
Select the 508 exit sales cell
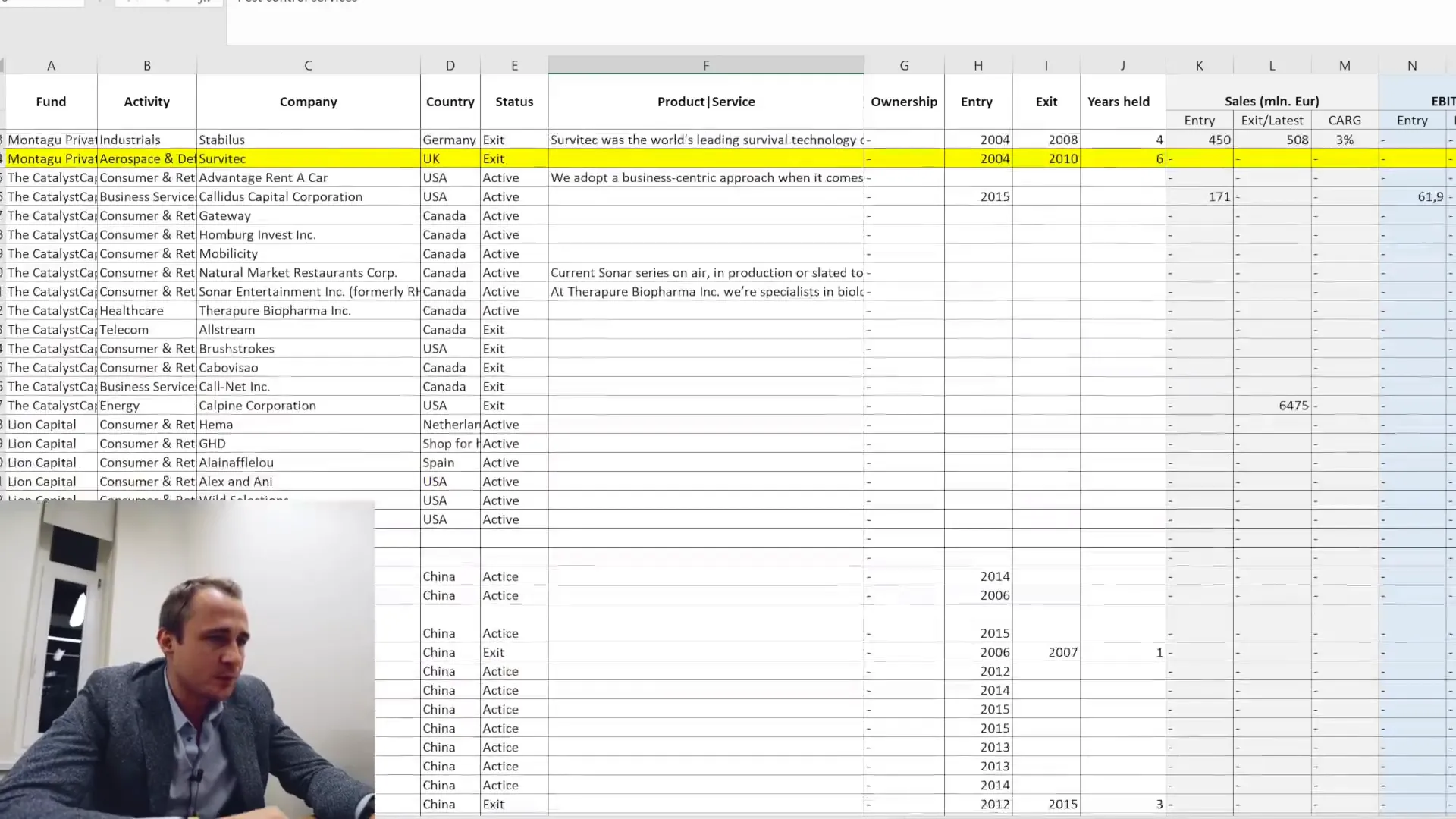coord(1272,140)
